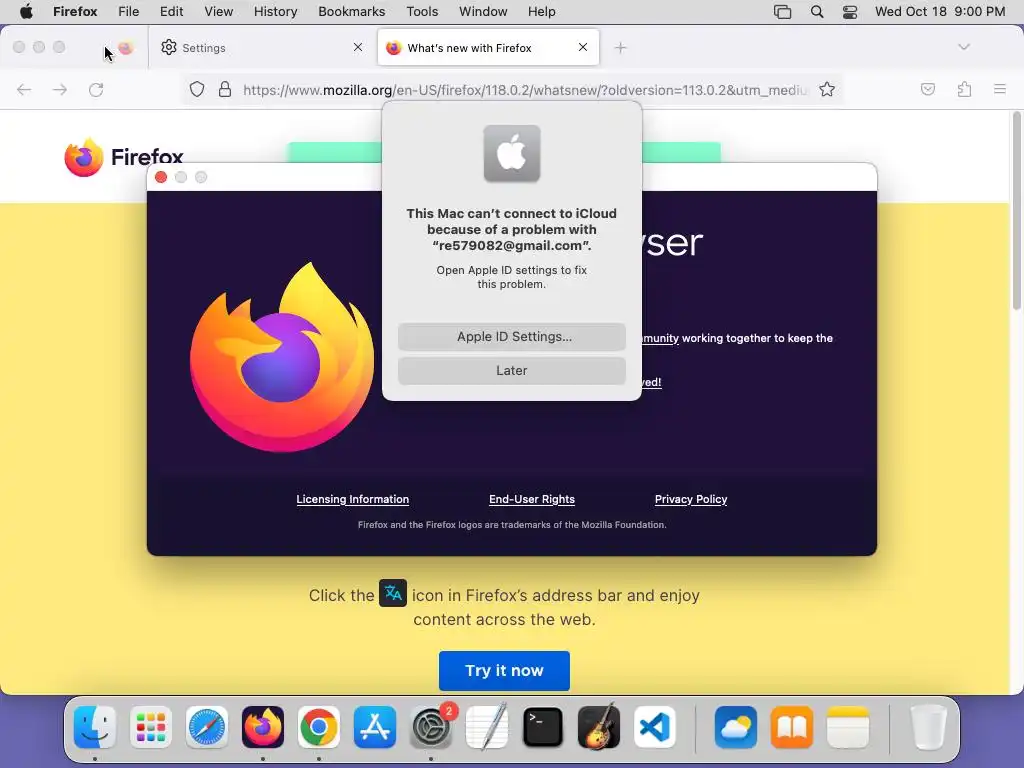Open the File menu
This screenshot has width=1024, height=768.
pos(129,11)
